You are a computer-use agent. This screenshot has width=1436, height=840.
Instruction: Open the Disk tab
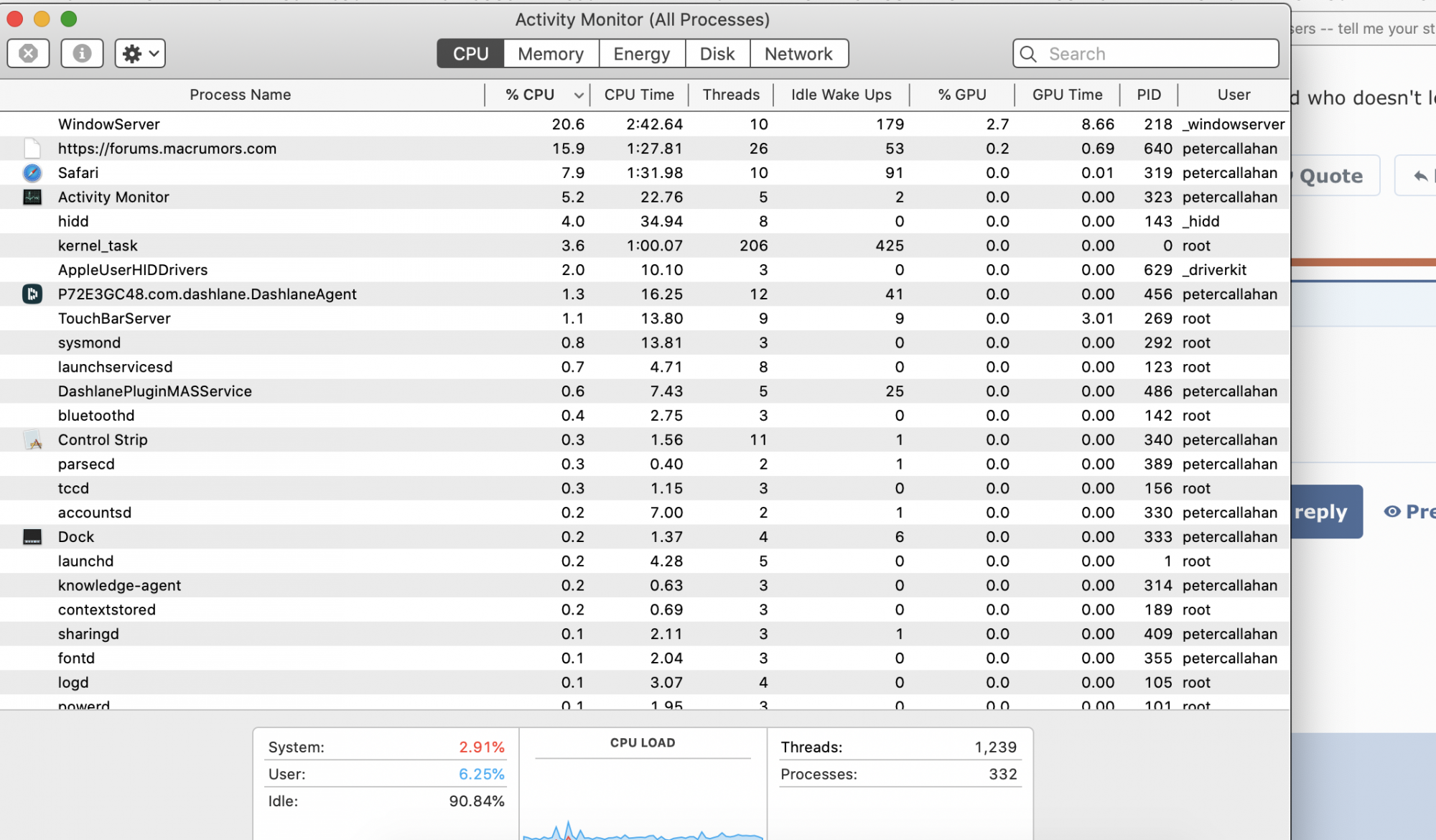coord(717,54)
